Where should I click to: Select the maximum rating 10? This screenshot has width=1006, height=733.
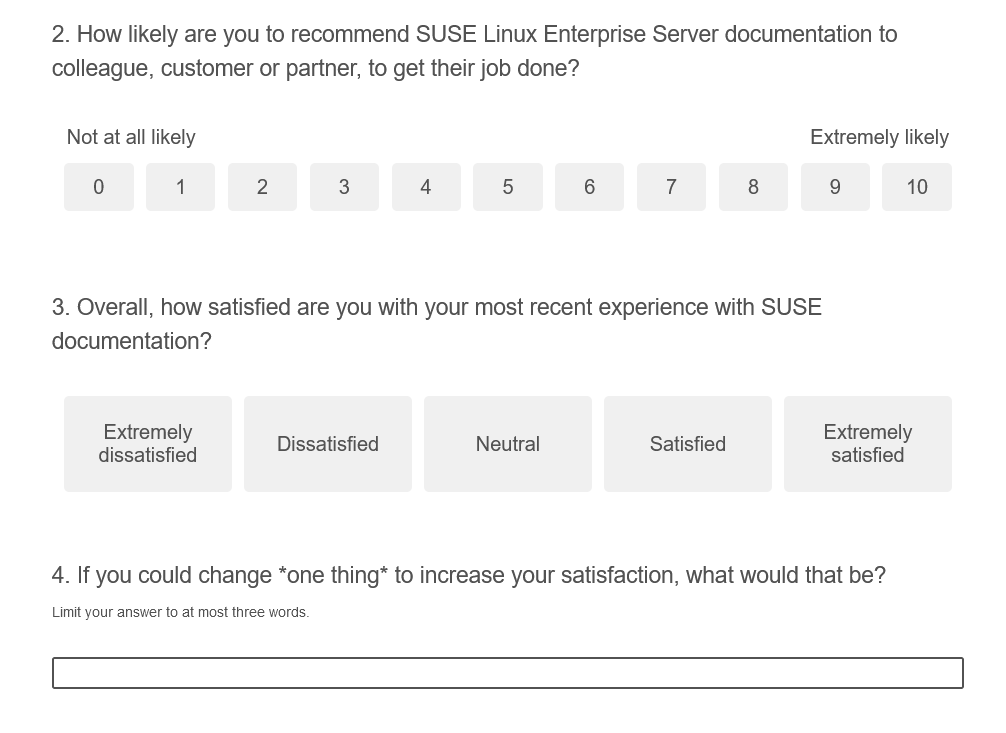(x=917, y=187)
